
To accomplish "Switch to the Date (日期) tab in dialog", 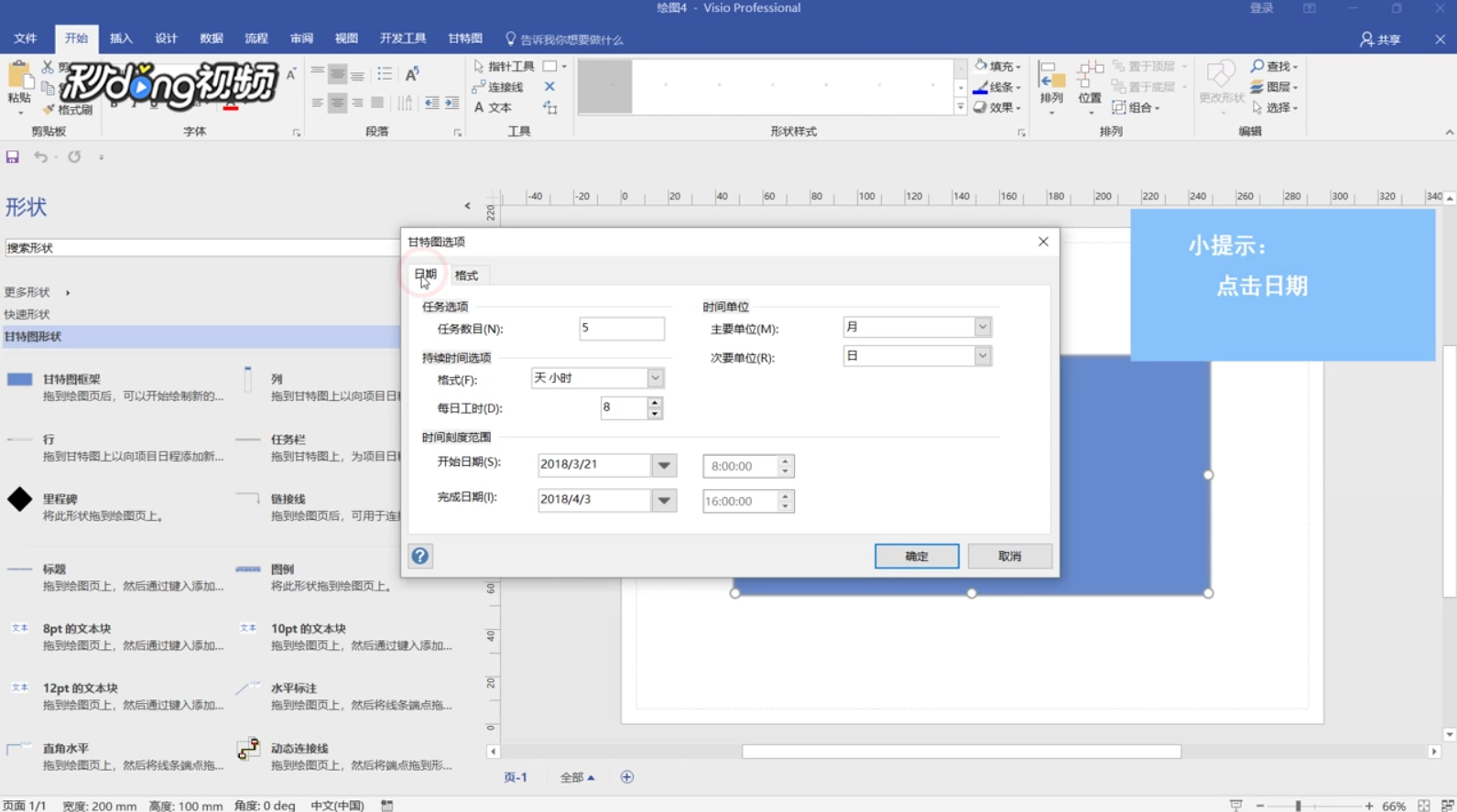I will tap(426, 275).
